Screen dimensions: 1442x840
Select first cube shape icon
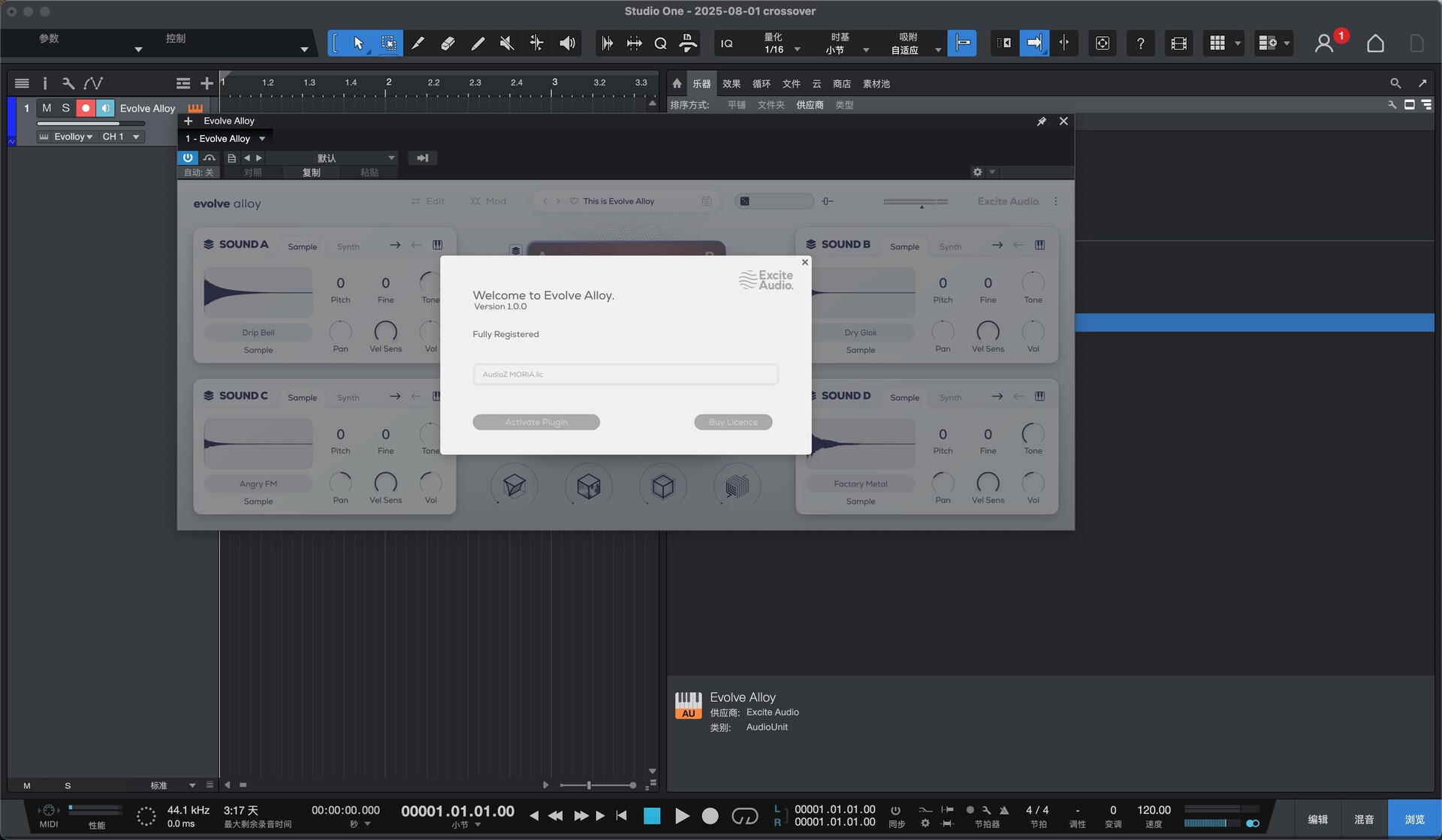pos(514,486)
